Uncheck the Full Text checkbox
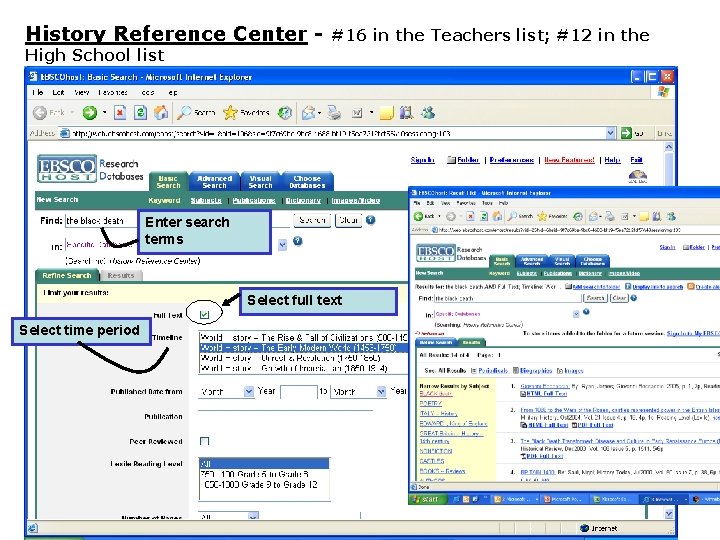This screenshot has width=720, height=540. click(x=204, y=315)
